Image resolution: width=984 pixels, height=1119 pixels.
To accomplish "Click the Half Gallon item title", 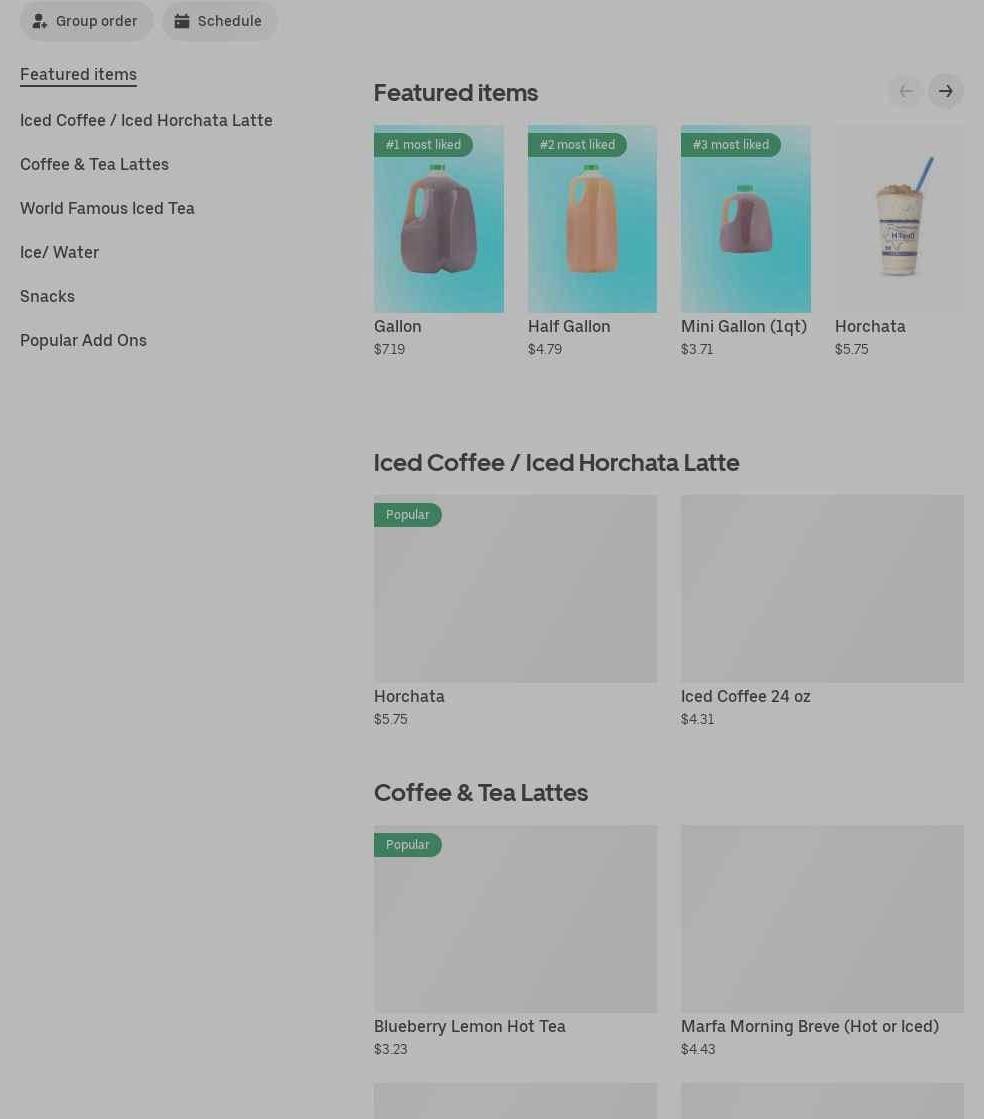I will pos(569,326).
